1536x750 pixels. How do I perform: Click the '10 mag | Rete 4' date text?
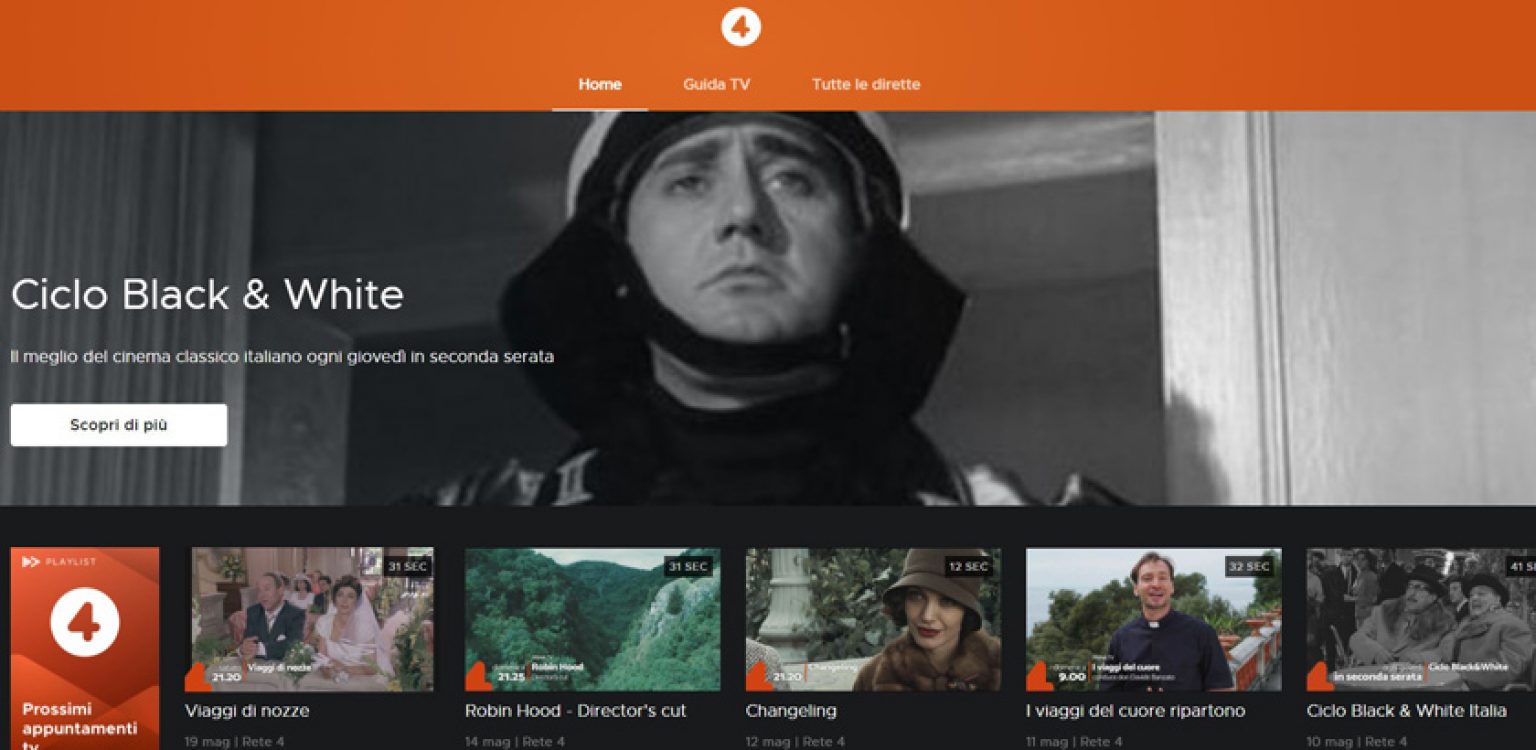click(x=1357, y=742)
